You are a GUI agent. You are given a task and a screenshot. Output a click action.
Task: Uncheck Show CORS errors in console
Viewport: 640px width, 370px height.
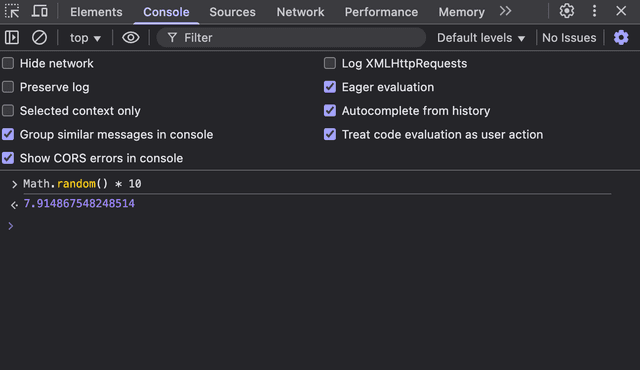[x=8, y=158]
